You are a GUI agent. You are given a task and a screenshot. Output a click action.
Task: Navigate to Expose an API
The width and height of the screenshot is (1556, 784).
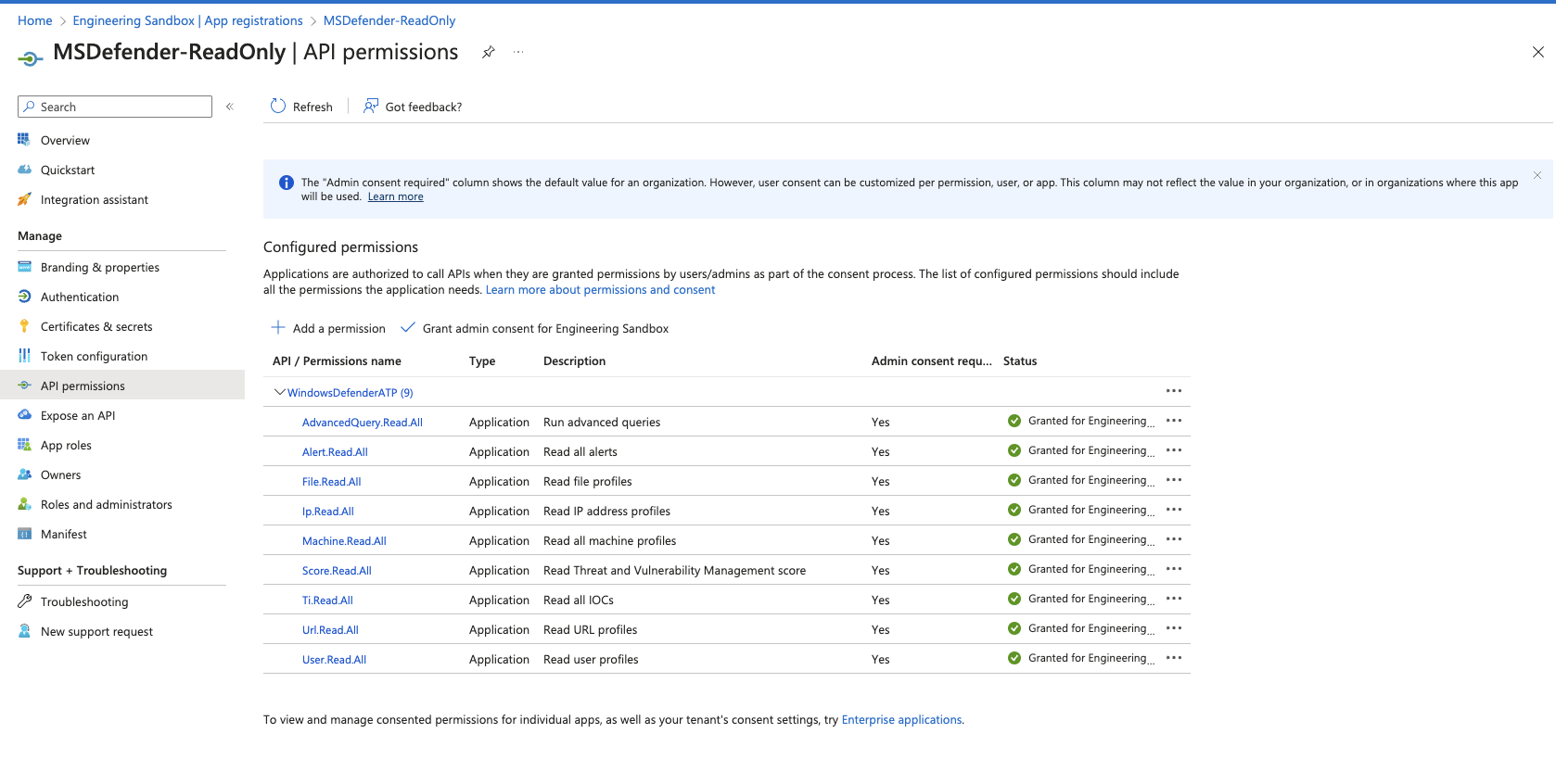tap(78, 416)
